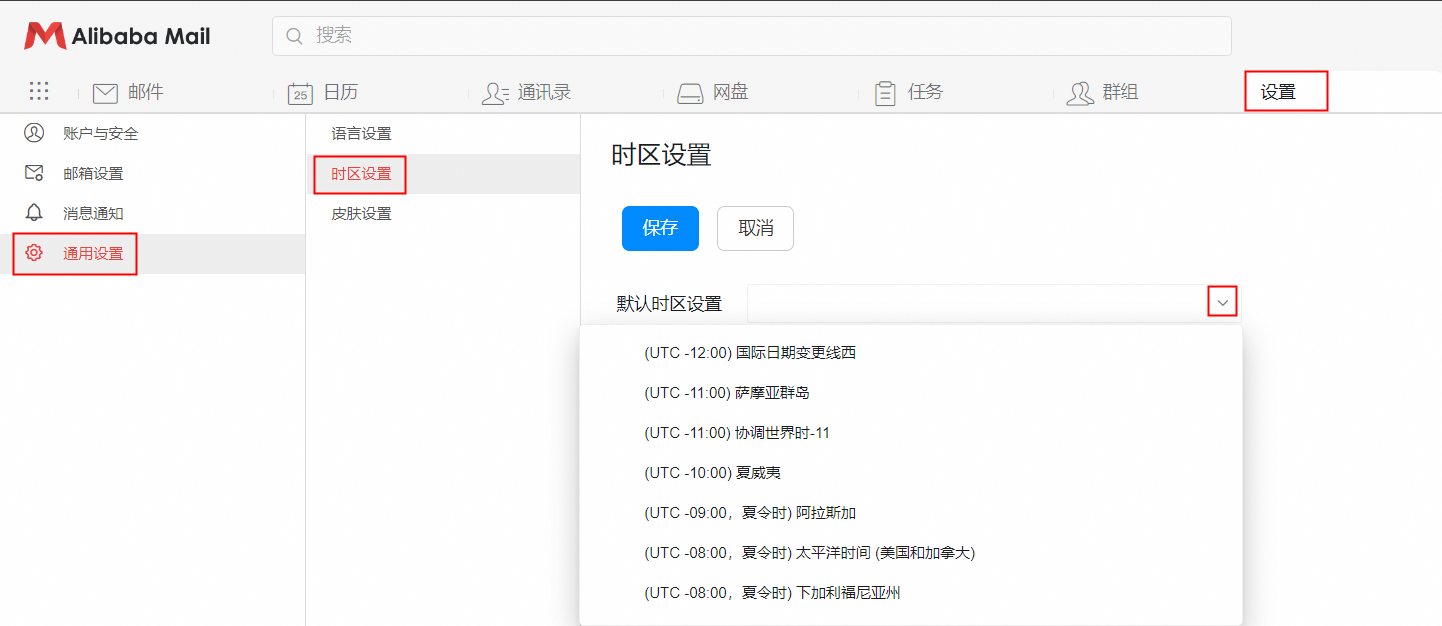Click the Contacts person icon
The image size is (1442, 626).
click(x=495, y=93)
